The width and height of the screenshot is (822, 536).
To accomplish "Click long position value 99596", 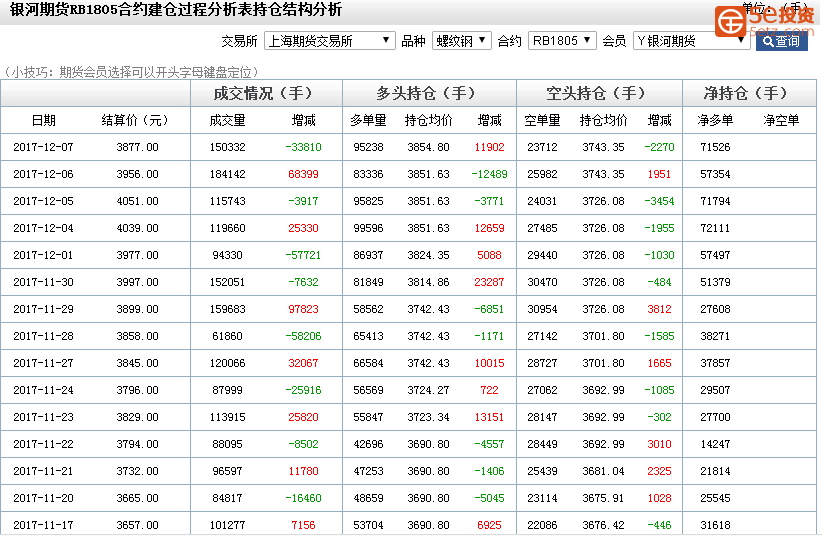I will [369, 228].
